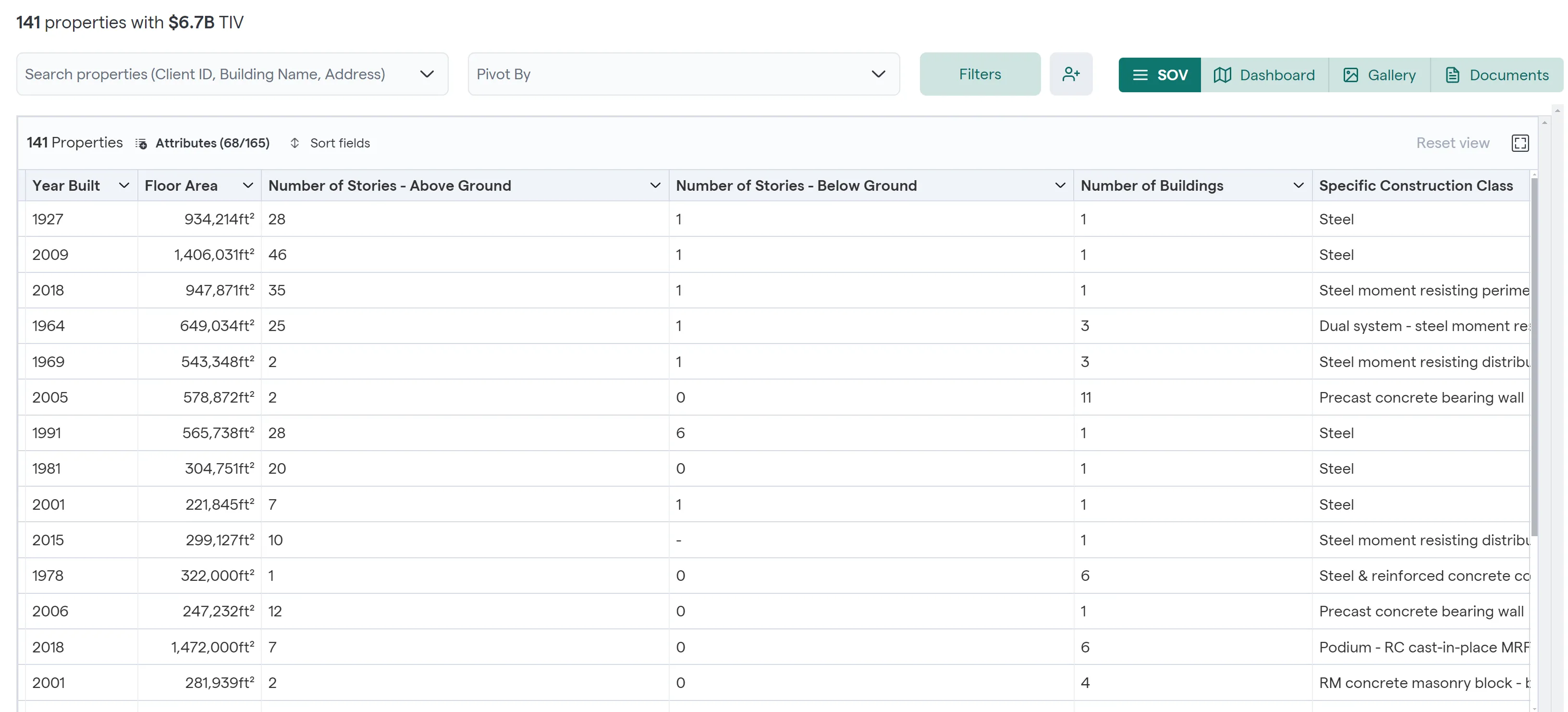This screenshot has height=712, width=1568.
Task: Select the 1981 year built cell
Action: 82,468
